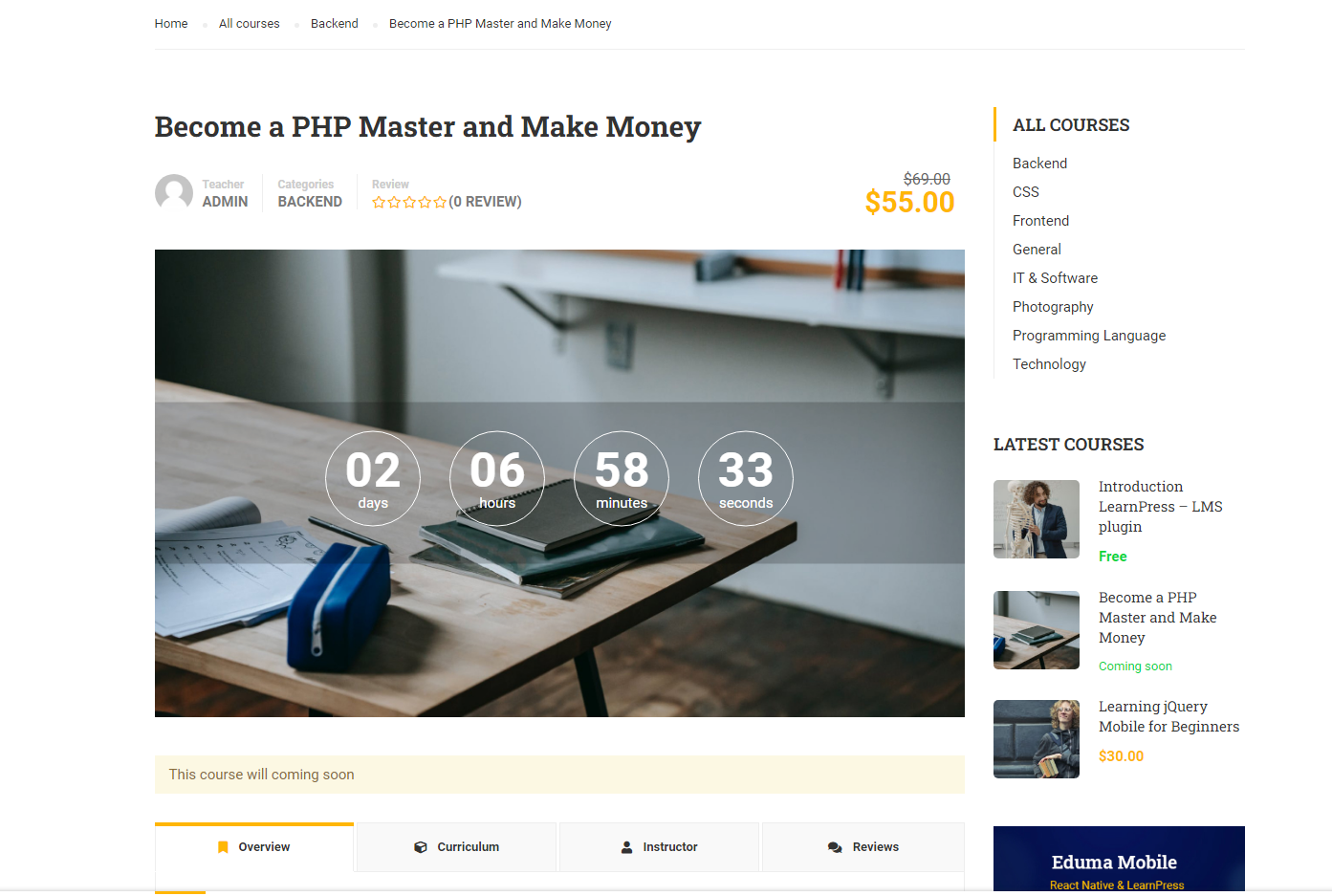Click the fifth review star icon
1332x896 pixels.
[x=440, y=202]
